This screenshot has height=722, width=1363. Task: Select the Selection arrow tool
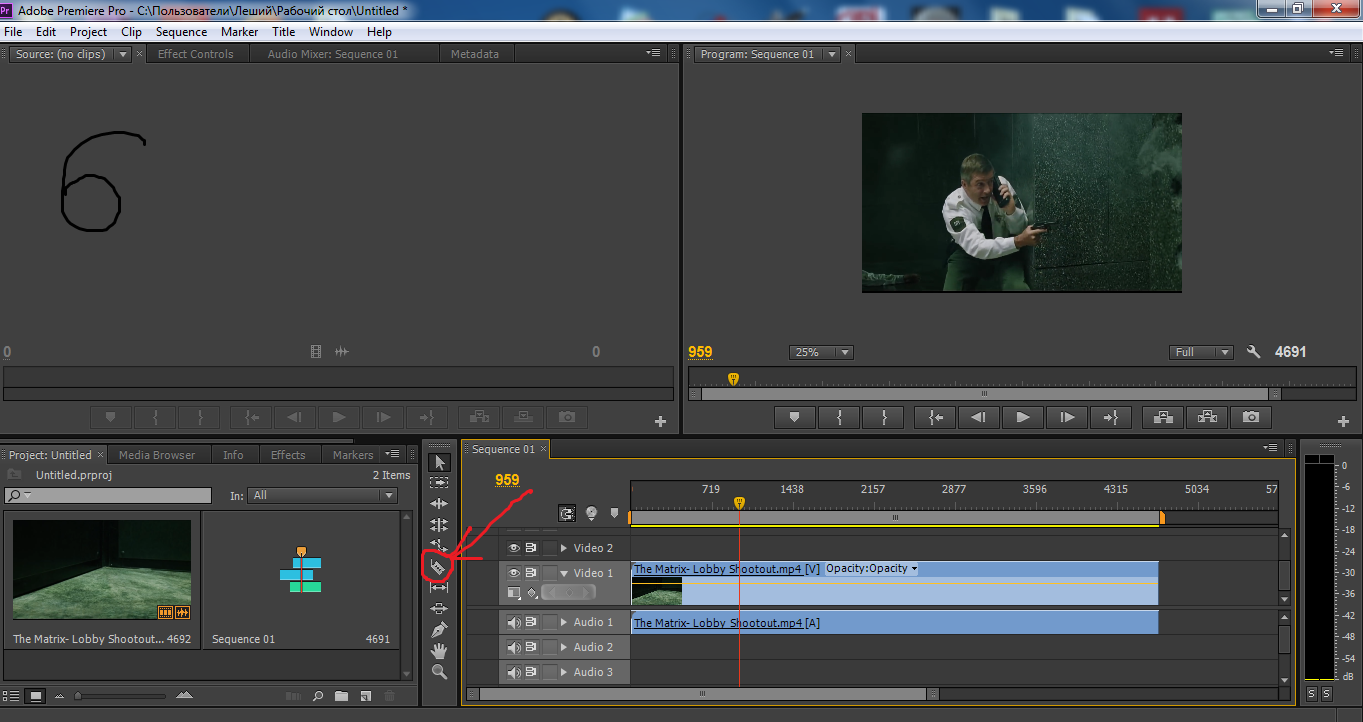pyautogui.click(x=439, y=462)
